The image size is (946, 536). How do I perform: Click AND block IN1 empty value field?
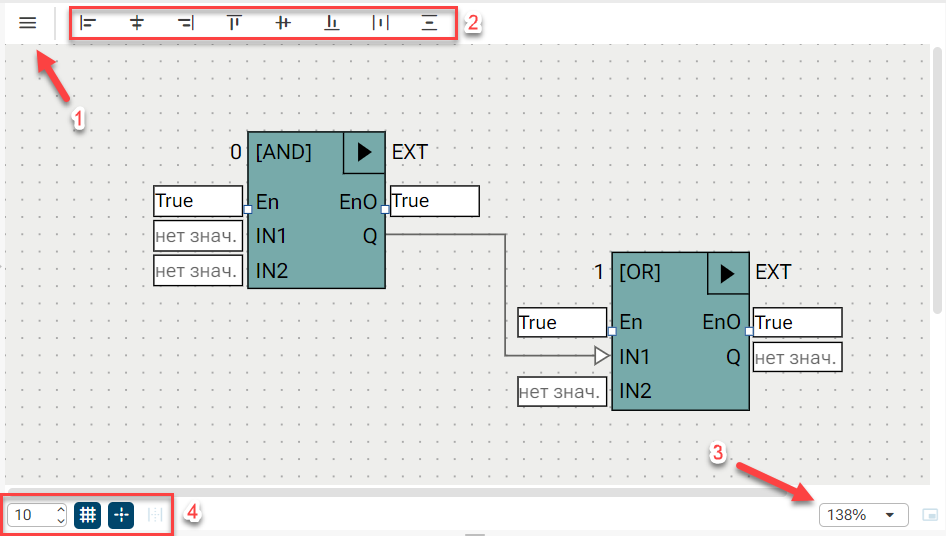(x=198, y=236)
